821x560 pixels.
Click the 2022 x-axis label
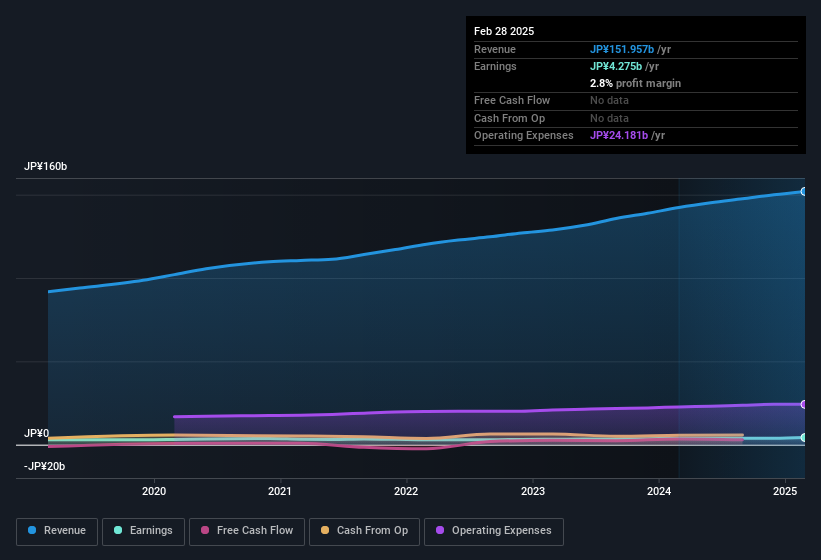[x=406, y=491]
